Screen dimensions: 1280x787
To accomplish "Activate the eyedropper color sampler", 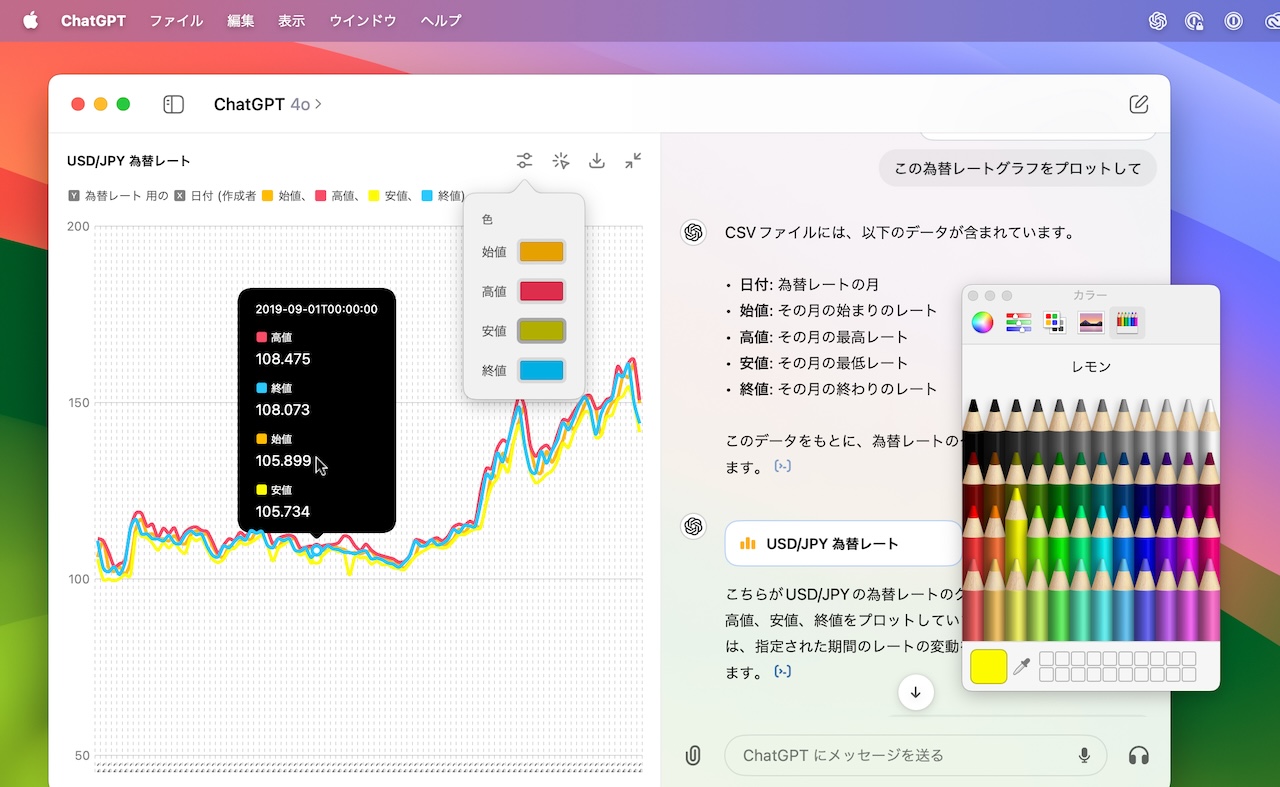I will tap(1021, 666).
